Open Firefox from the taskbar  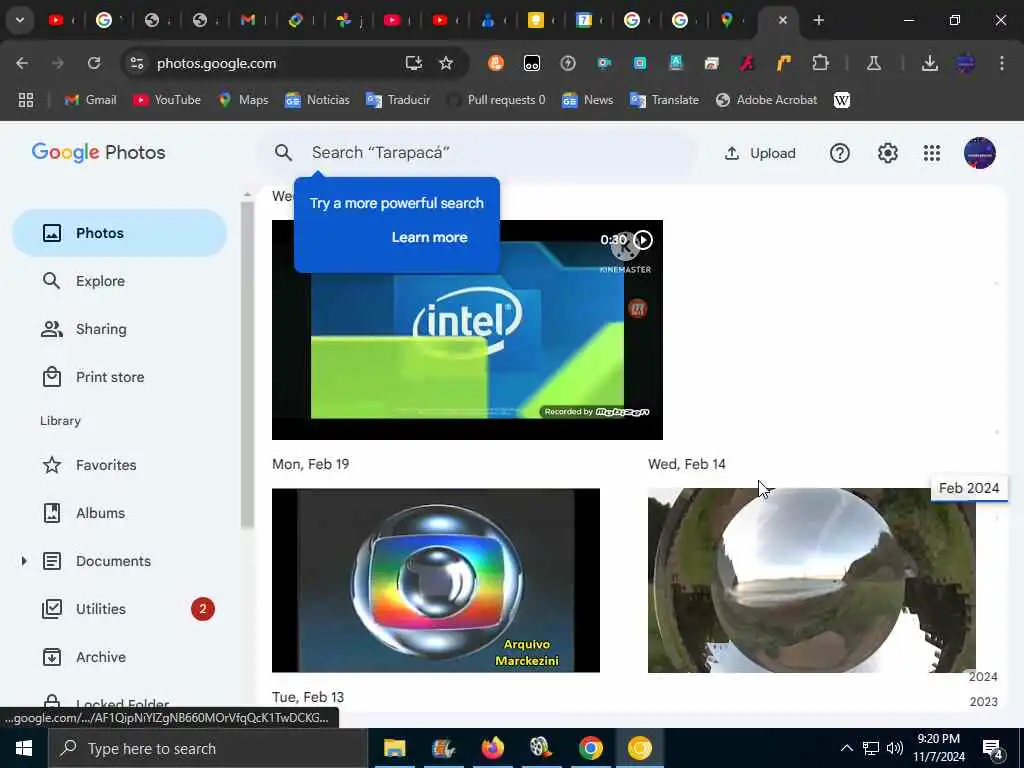pos(492,748)
